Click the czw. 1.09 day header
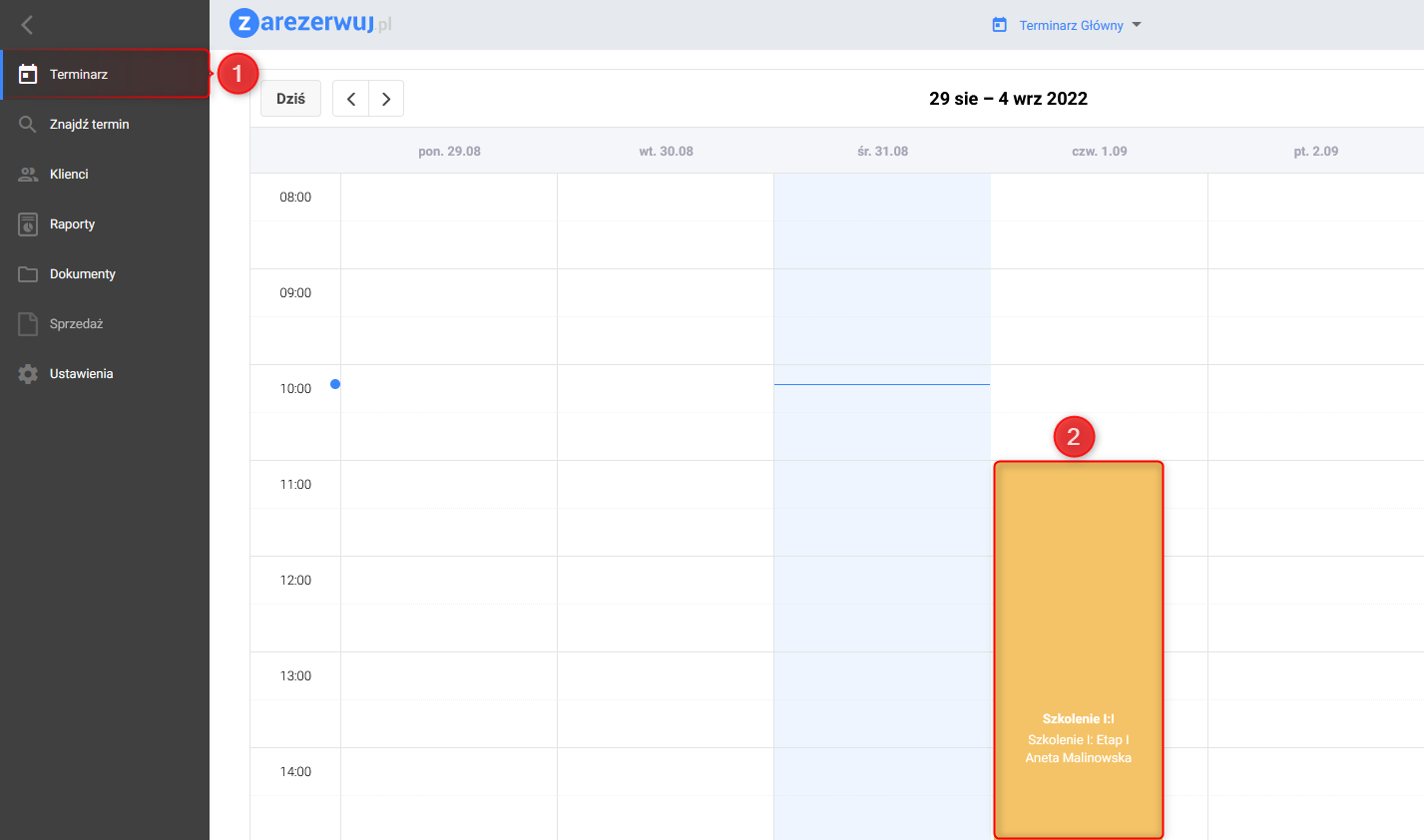Image resolution: width=1424 pixels, height=840 pixels. 1099,152
